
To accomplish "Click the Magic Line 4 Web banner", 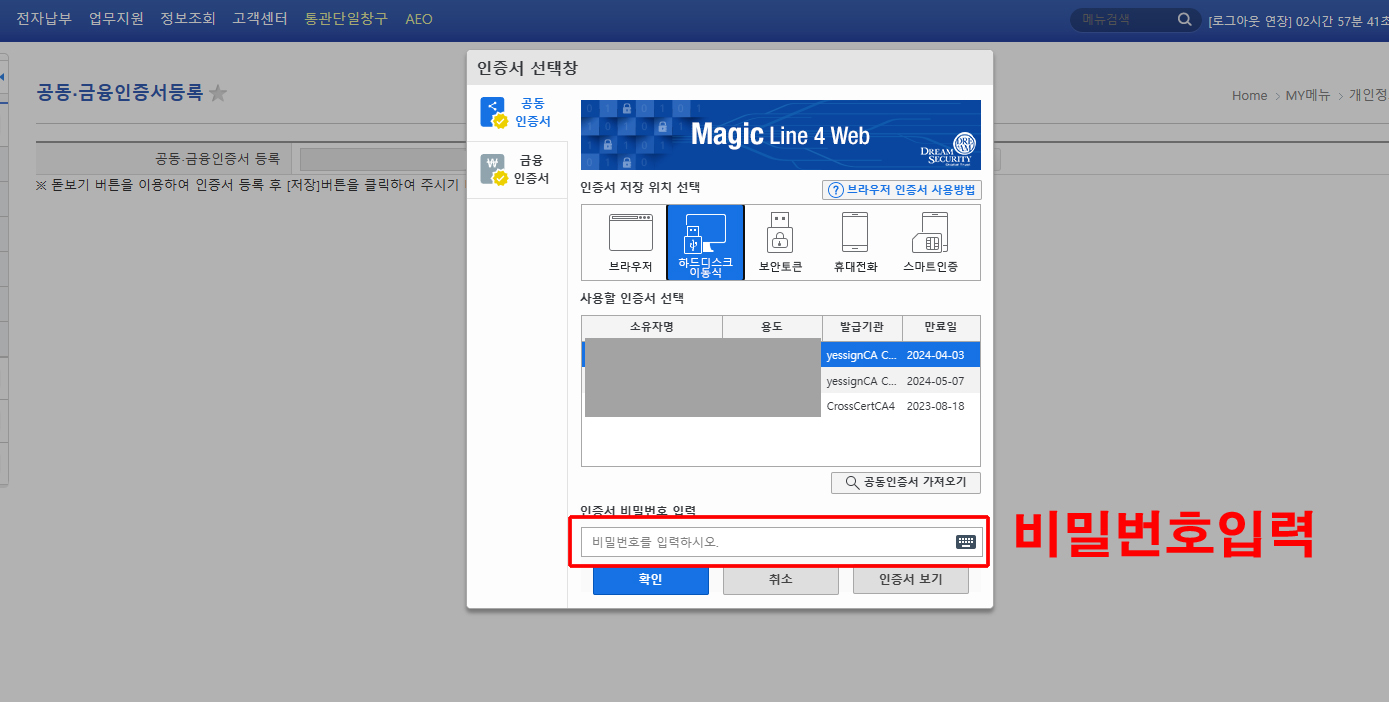I will (781, 135).
